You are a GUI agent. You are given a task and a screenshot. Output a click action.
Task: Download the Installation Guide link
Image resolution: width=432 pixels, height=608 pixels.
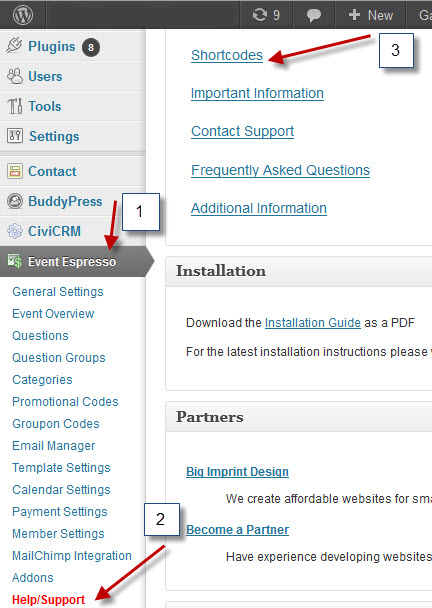click(313, 323)
